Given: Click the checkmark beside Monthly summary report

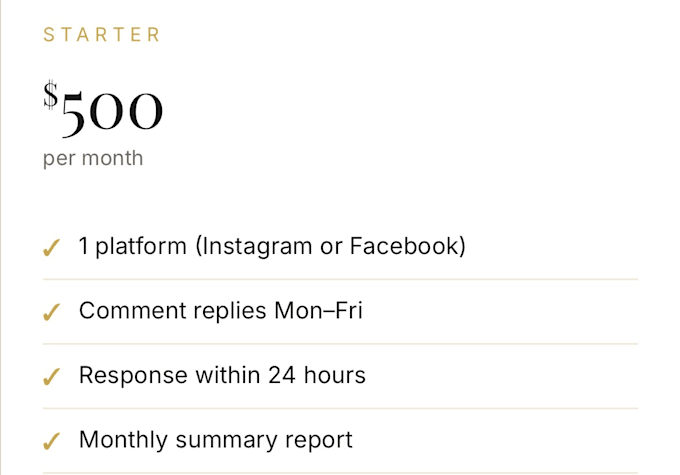Looking at the screenshot, I should (x=51, y=441).
